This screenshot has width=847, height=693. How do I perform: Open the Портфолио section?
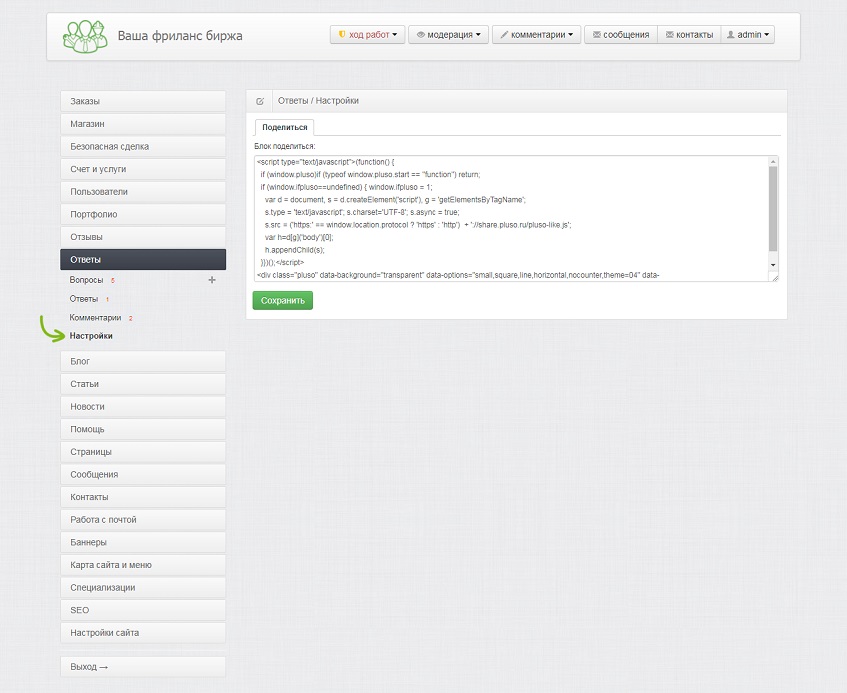143,214
